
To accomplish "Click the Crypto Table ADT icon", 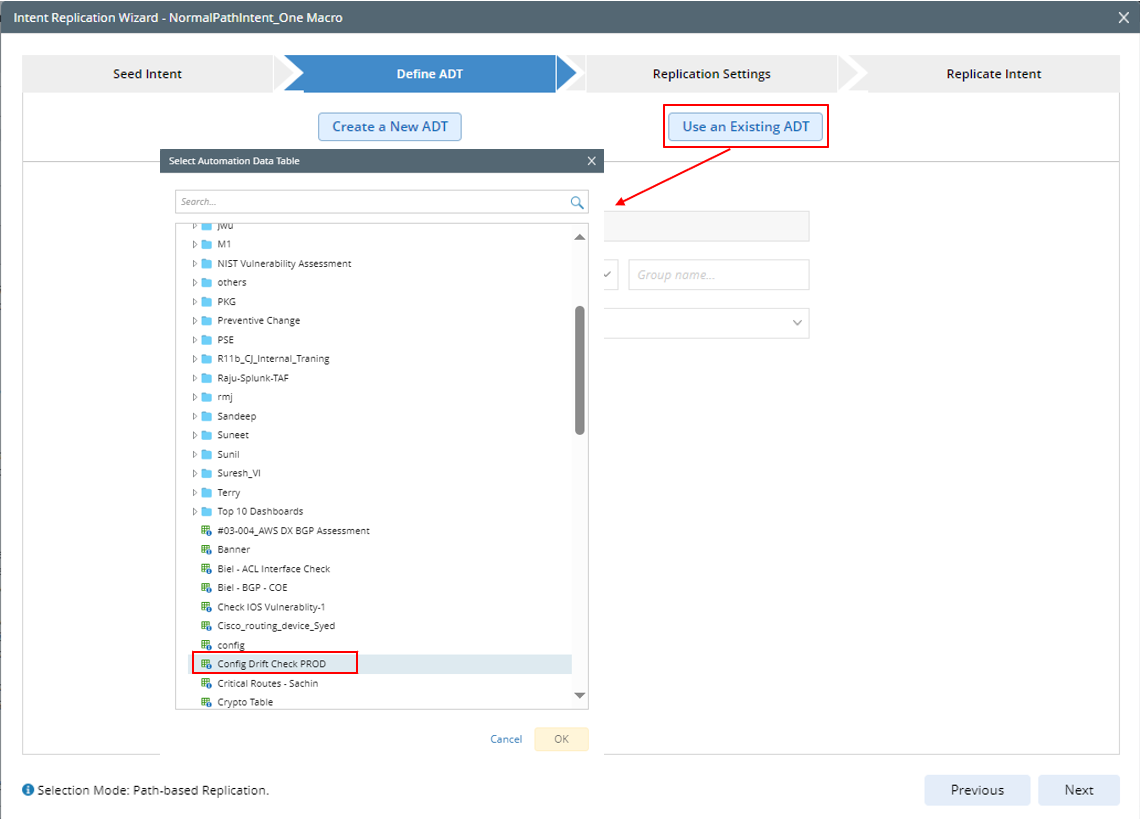I will (207, 702).
